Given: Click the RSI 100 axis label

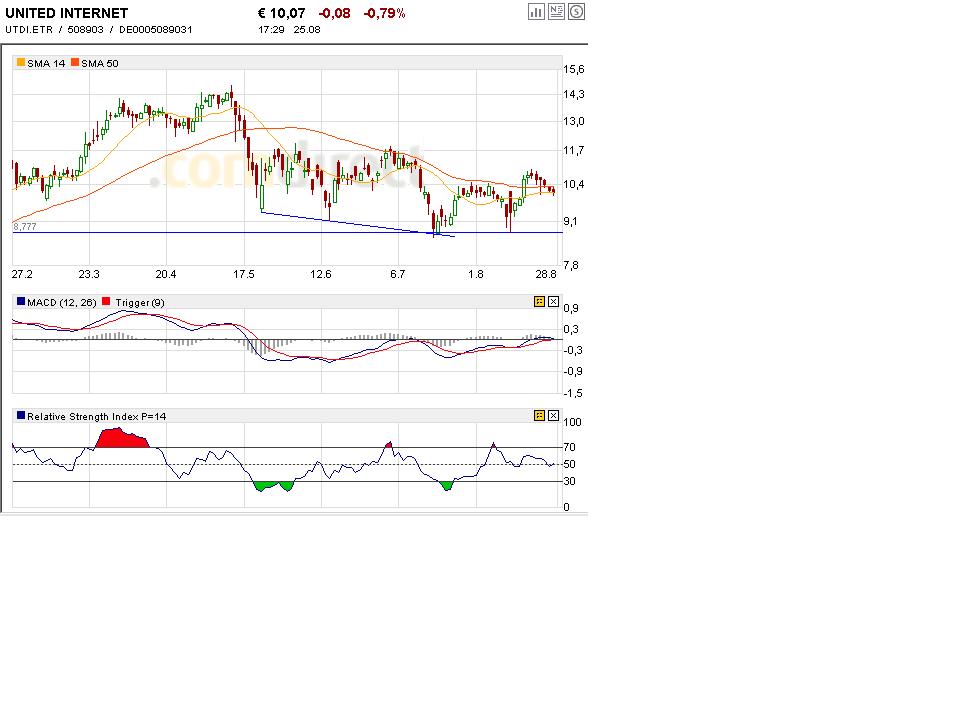Looking at the screenshot, I should [573, 422].
